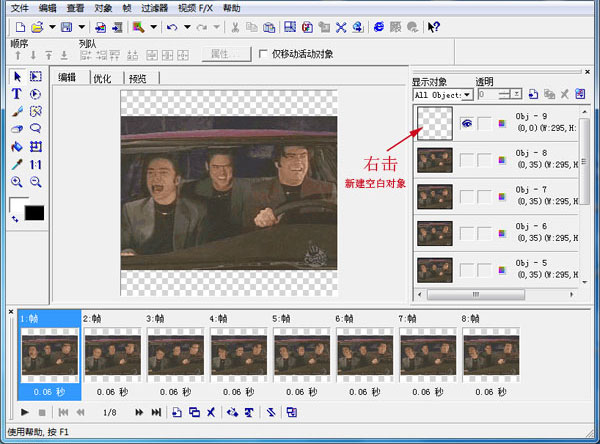Toggle 仅移动活动对象 checkbox
This screenshot has width=600, height=444.
[x=263, y=54]
